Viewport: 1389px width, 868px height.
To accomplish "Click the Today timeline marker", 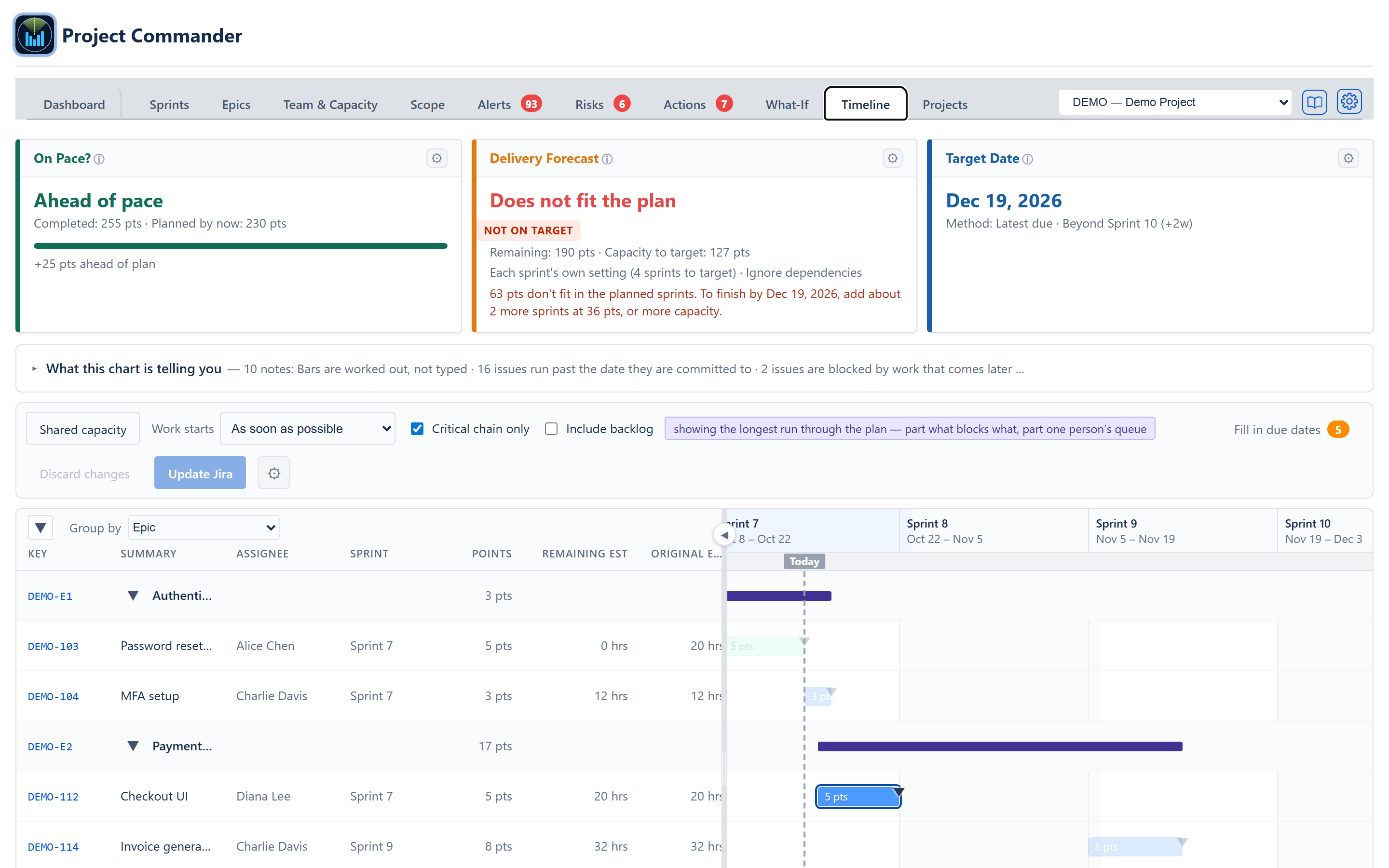I will pos(803,561).
